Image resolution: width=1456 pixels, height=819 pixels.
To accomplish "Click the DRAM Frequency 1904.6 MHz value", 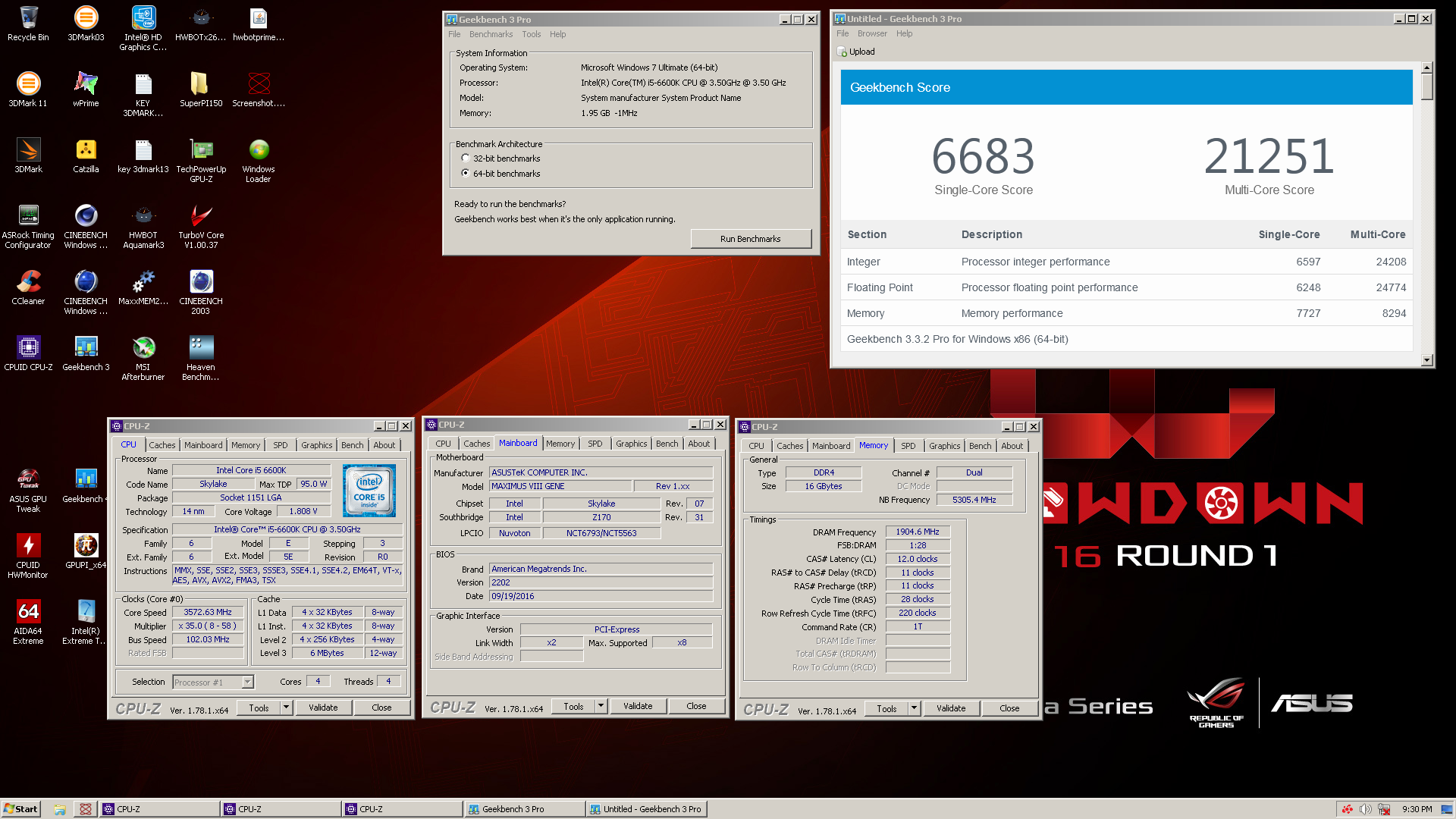I will click(918, 532).
